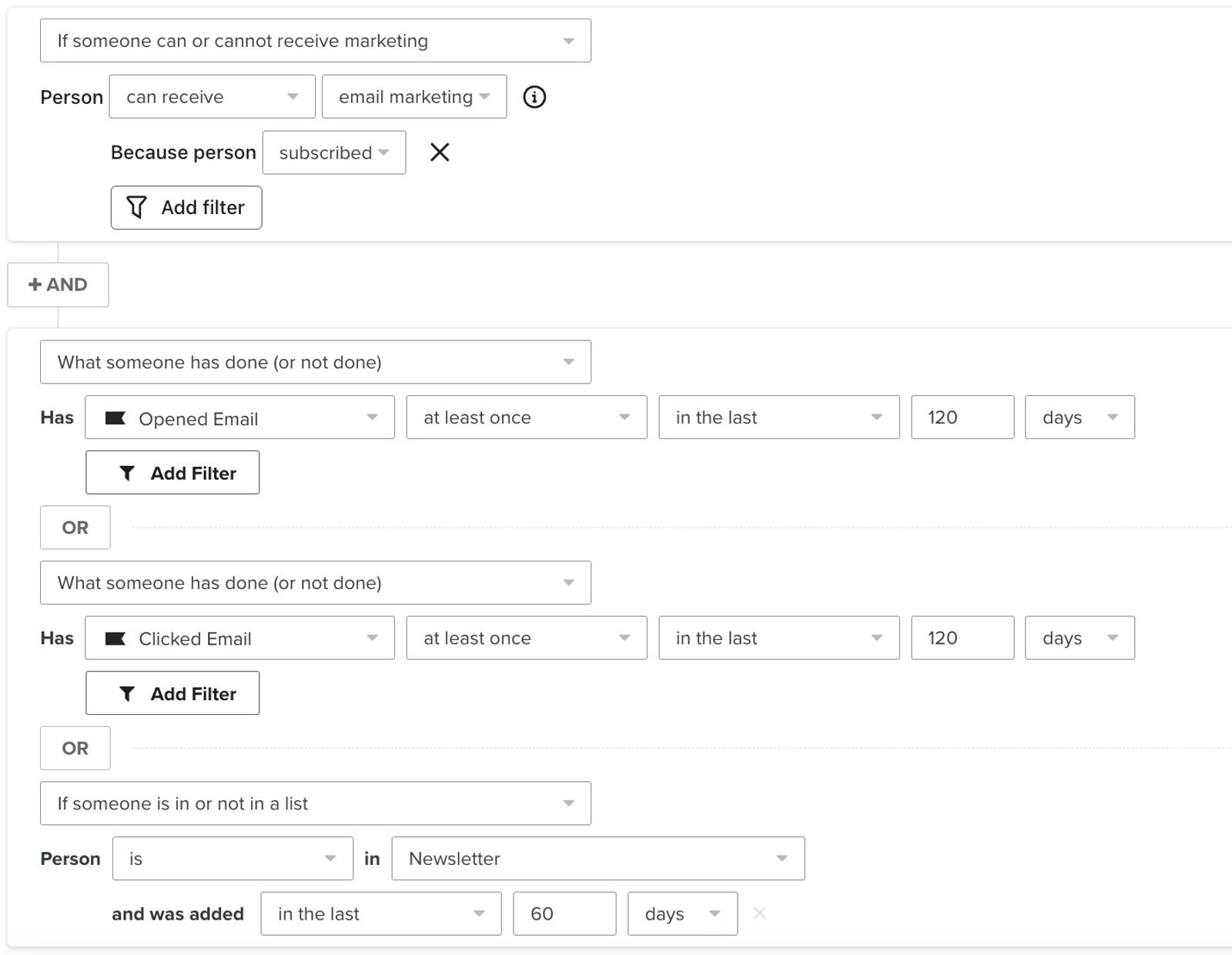Click 'Add Filter' under Opened Email
Image resolution: width=1232 pixels, height=955 pixels.
172,473
